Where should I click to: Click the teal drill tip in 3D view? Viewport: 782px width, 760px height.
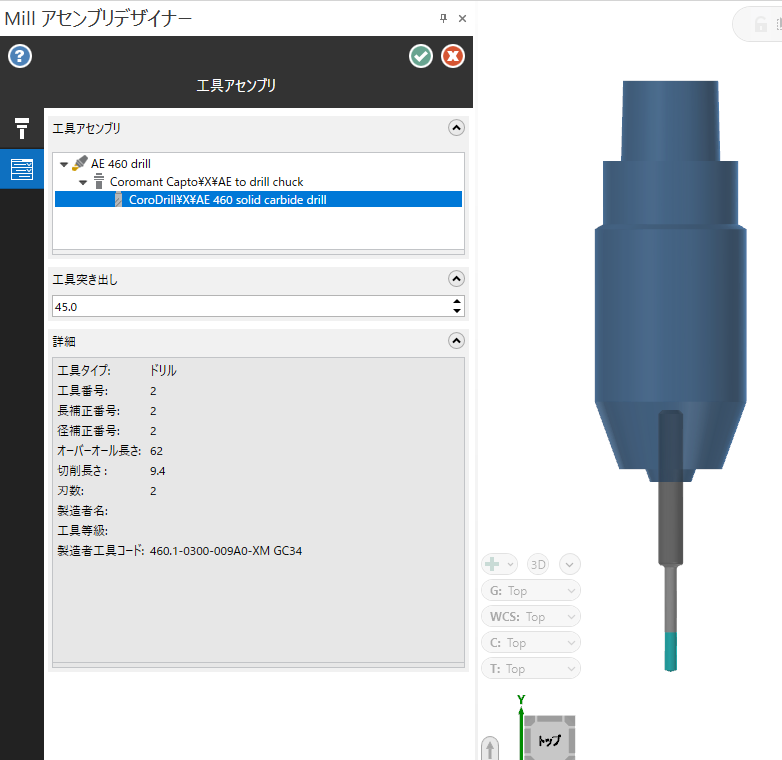[671, 652]
